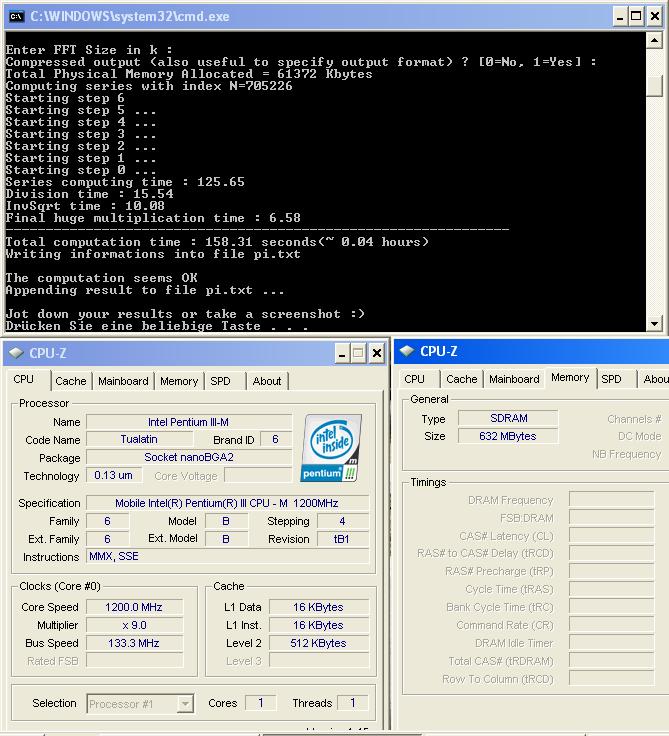The image size is (669, 736).
Task: Click the Multiplier value 'x 9.0'
Action: pos(134,625)
